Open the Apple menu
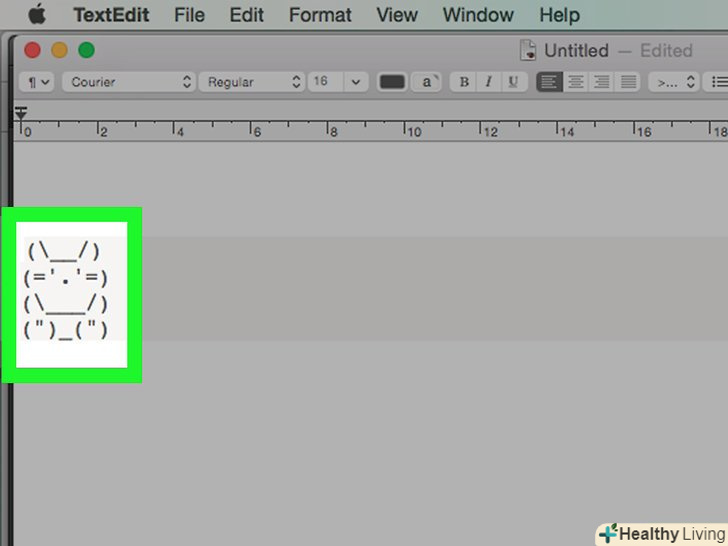 point(37,15)
